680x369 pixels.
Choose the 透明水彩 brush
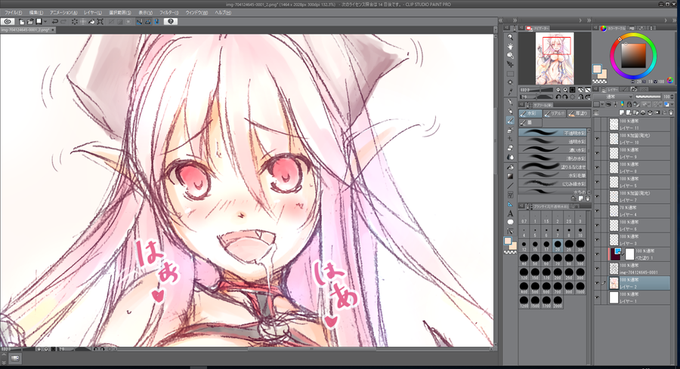tap(553, 141)
